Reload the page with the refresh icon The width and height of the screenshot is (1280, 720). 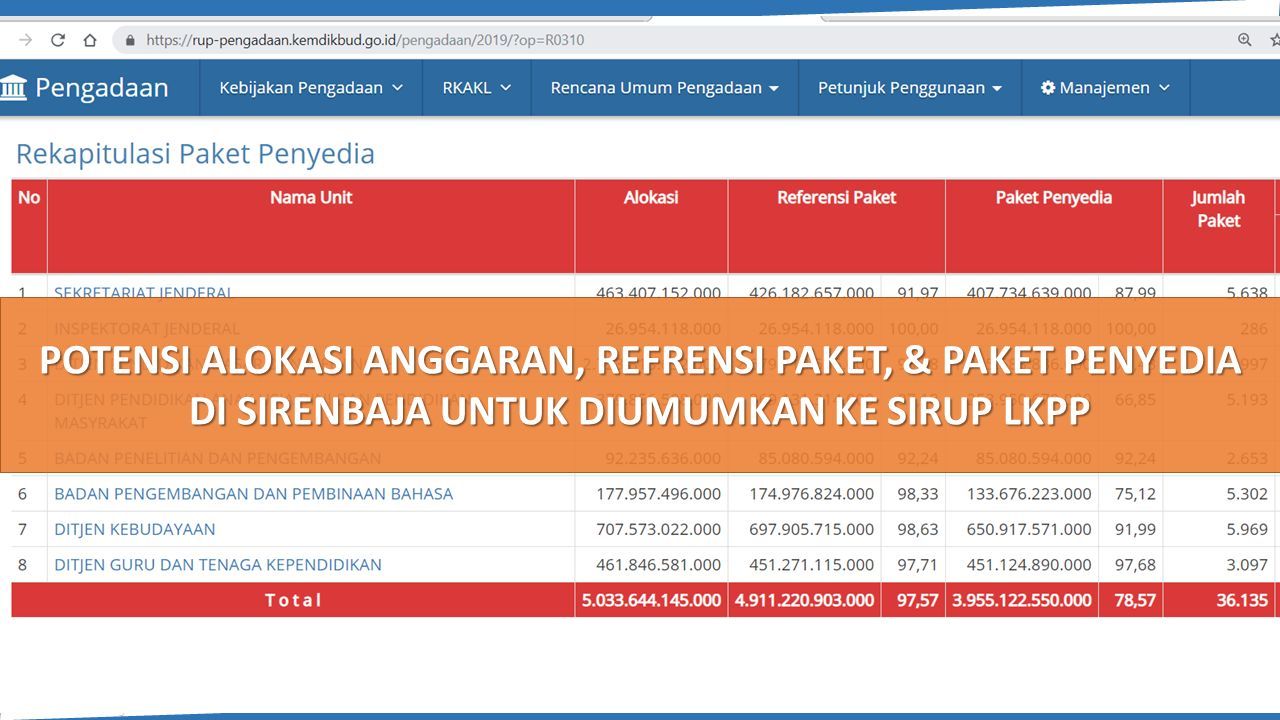tap(58, 40)
